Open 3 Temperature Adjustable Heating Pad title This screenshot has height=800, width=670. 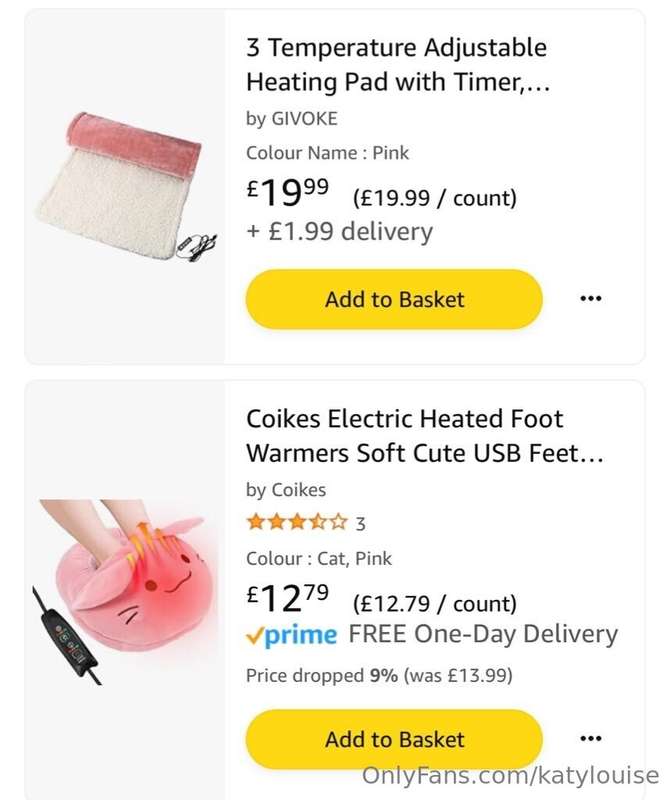tap(398, 65)
